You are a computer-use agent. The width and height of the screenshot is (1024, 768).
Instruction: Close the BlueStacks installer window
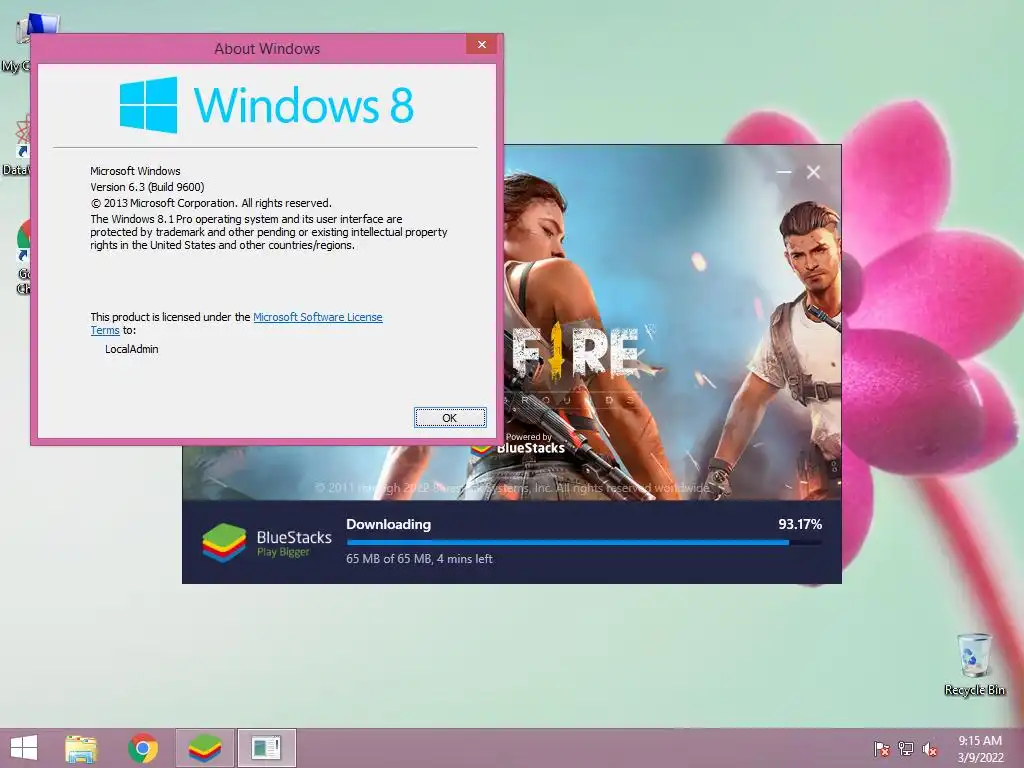point(813,172)
